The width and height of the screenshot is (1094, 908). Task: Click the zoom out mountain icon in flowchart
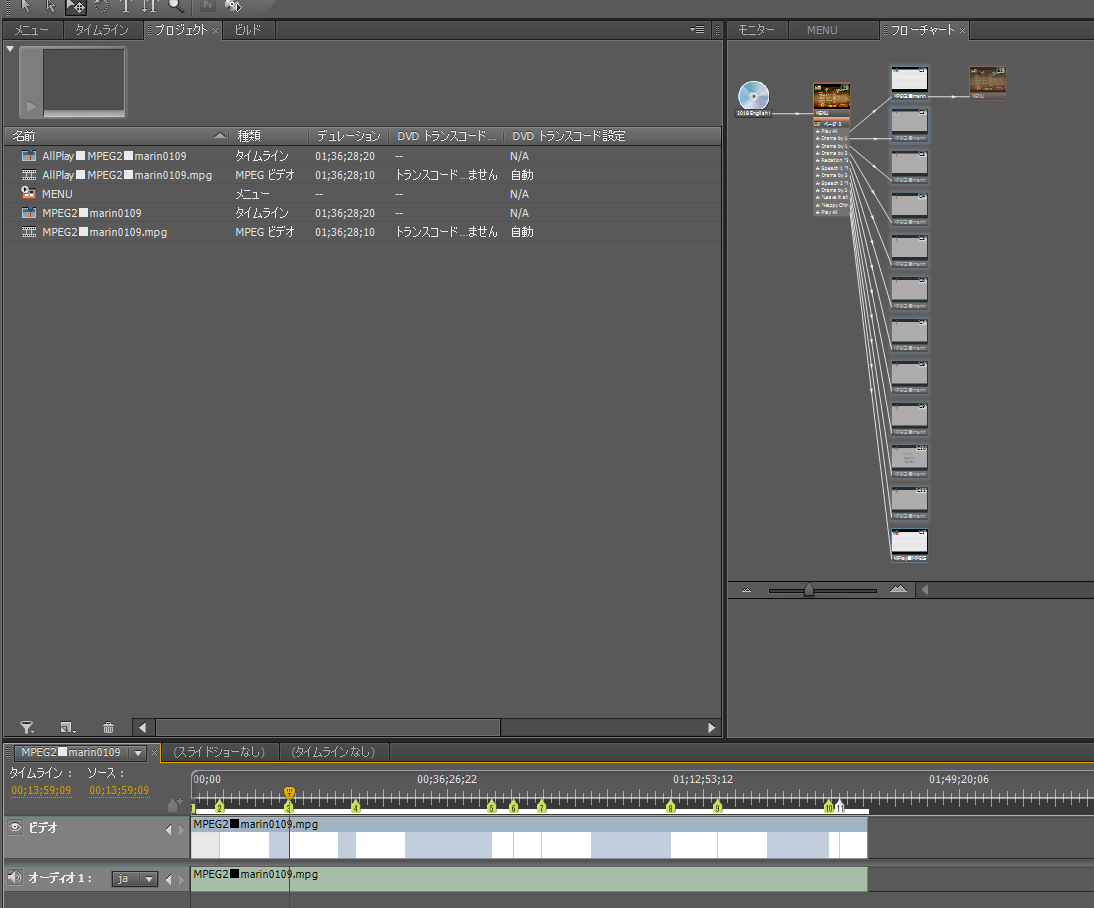click(747, 590)
